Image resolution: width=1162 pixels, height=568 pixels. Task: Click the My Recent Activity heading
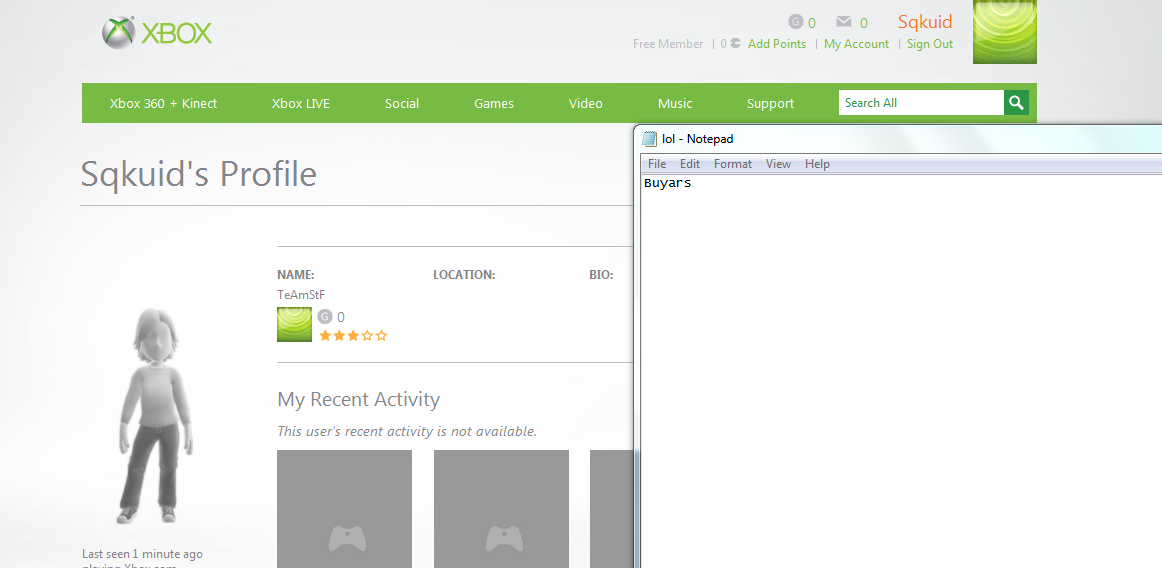coord(359,399)
